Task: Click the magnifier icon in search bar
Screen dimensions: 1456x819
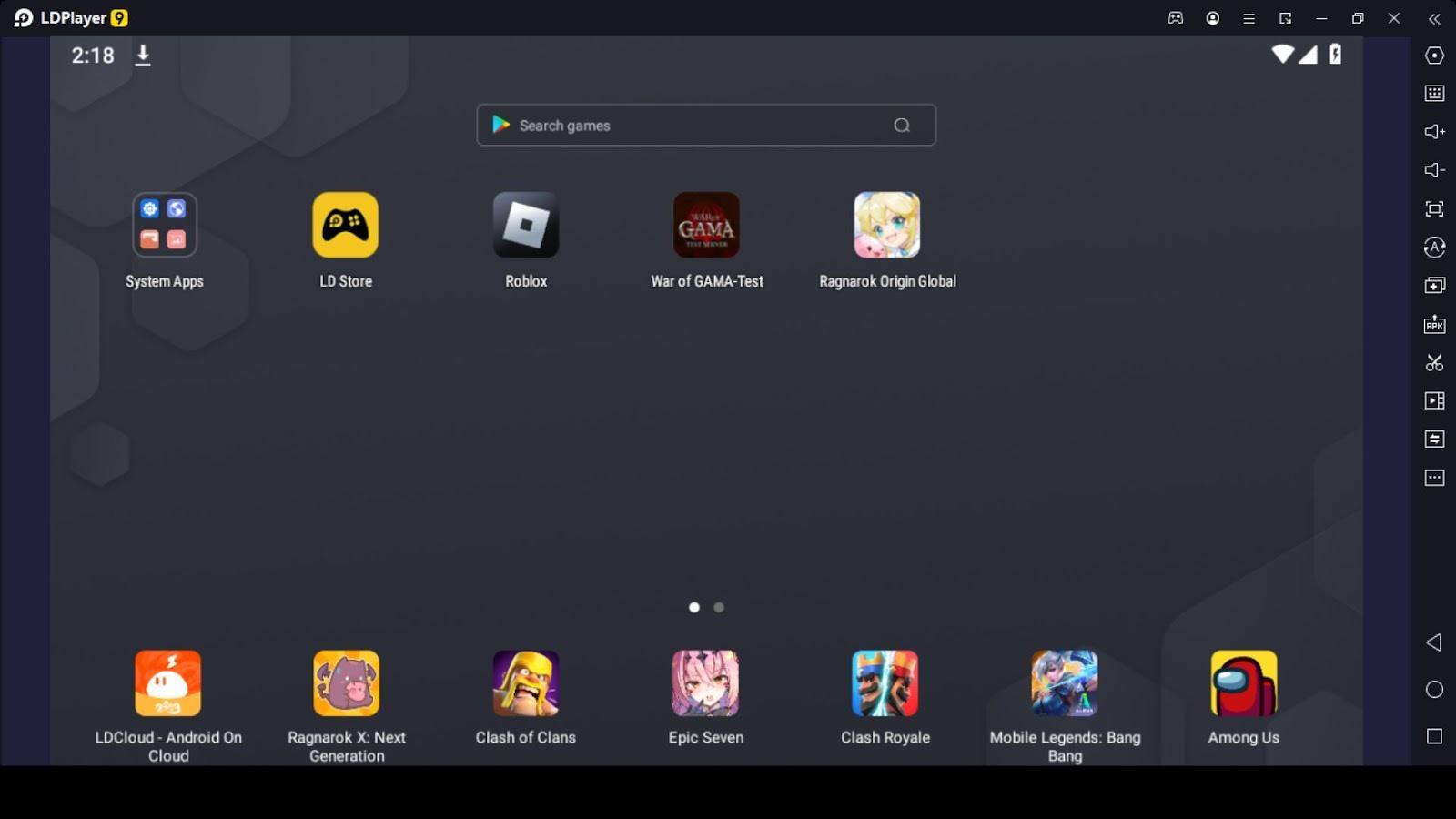Action: click(x=902, y=126)
